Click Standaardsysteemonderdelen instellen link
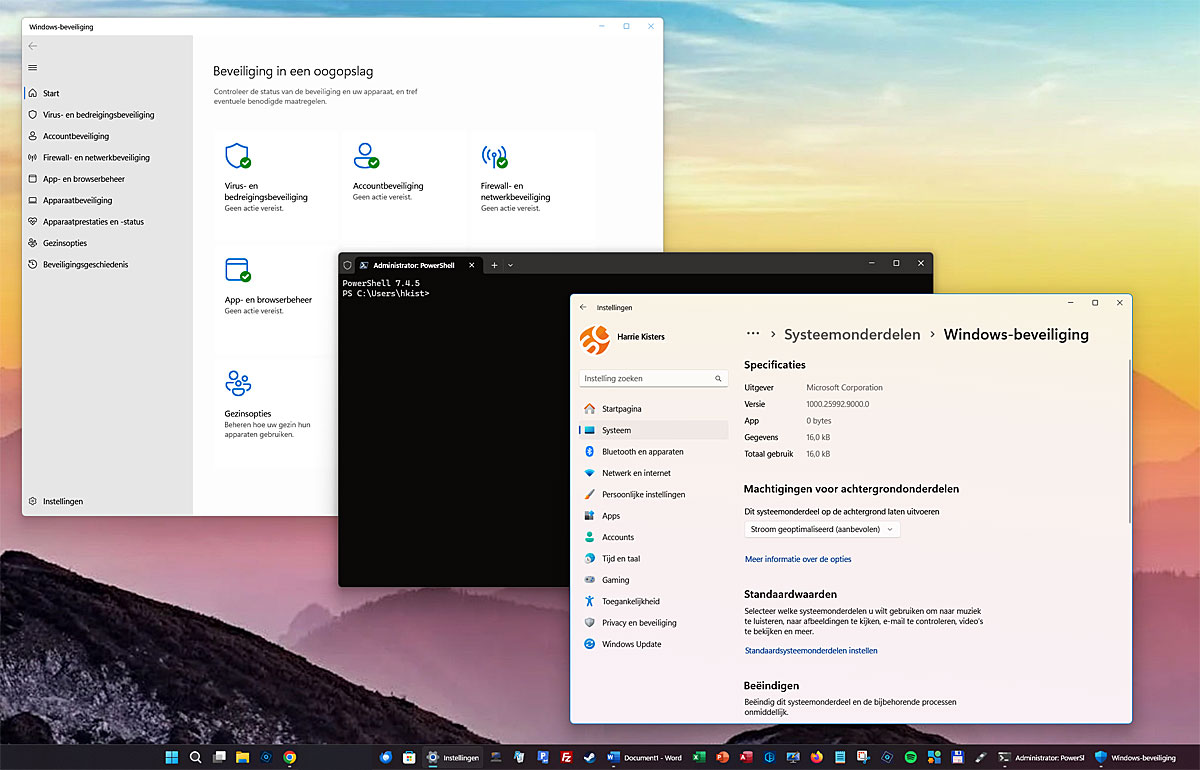1200x770 pixels. pos(811,650)
